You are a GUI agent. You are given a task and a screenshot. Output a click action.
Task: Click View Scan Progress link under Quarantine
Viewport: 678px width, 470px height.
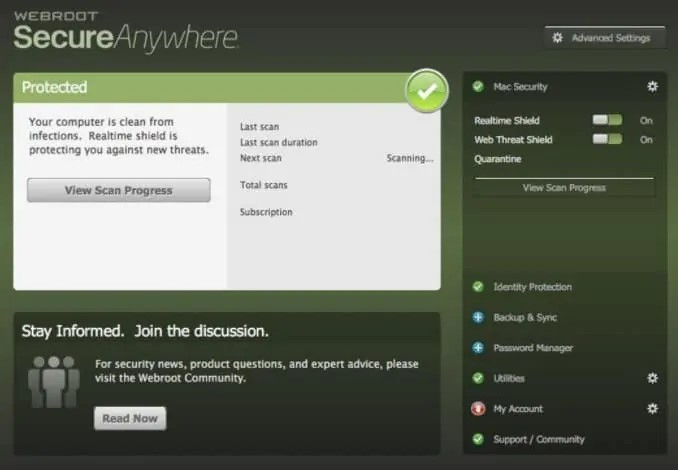pos(564,188)
